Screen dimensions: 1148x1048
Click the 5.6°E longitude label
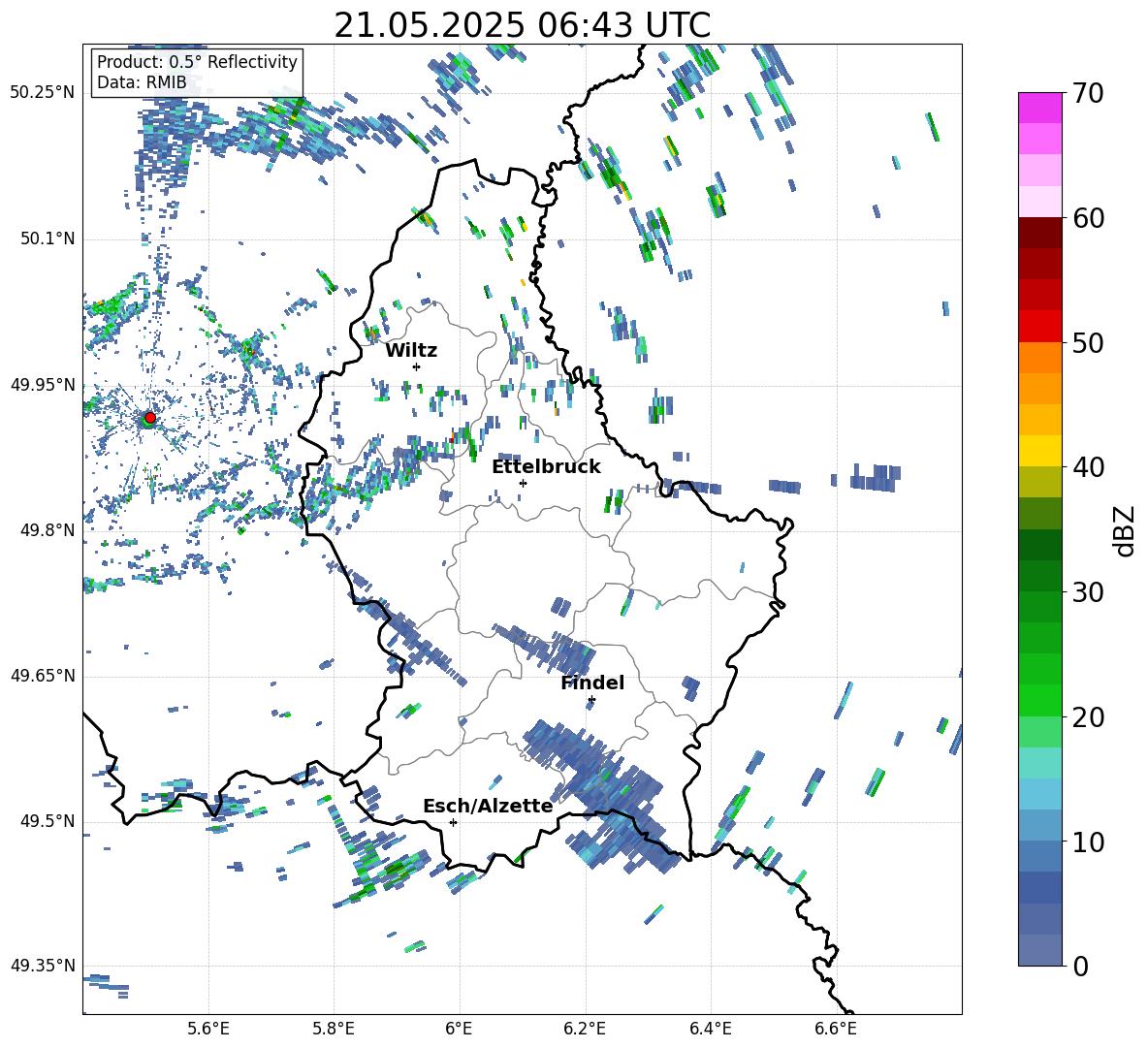pos(208,1029)
